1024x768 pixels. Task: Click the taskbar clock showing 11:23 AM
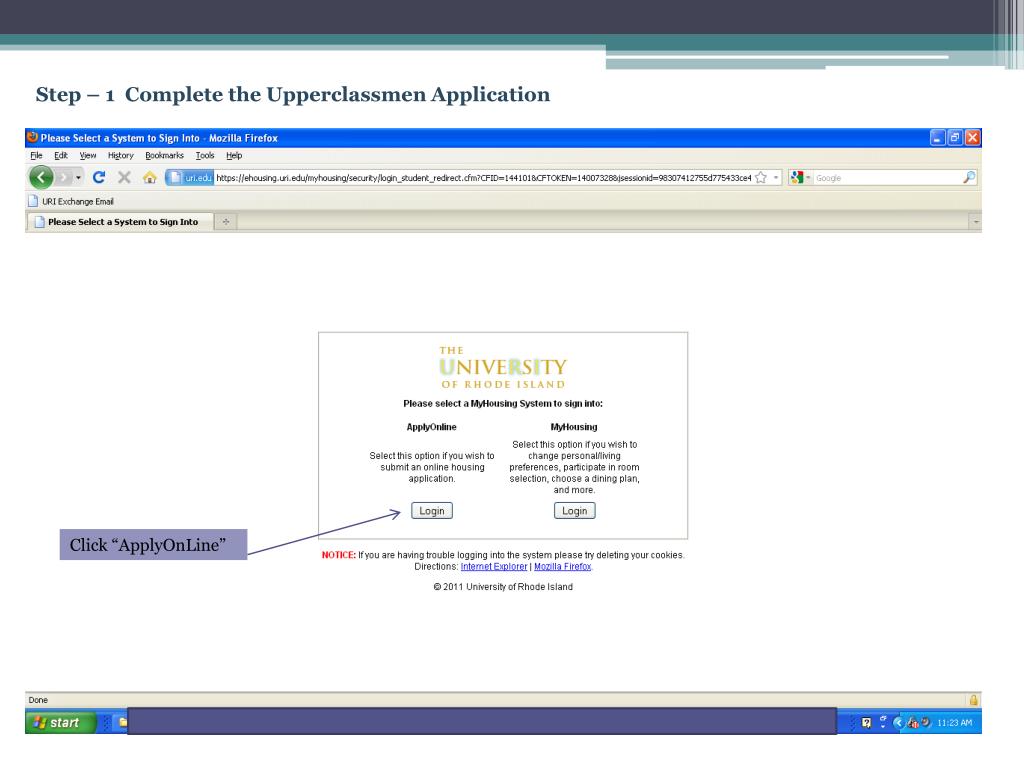(954, 723)
